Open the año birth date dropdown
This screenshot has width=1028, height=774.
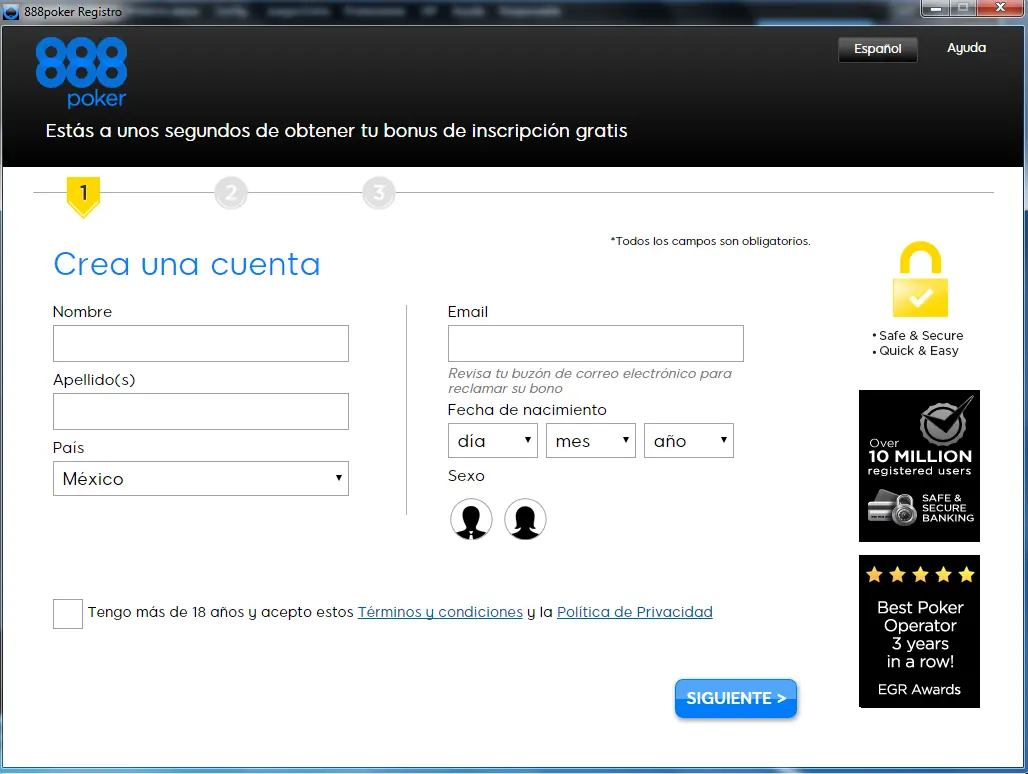coord(688,440)
